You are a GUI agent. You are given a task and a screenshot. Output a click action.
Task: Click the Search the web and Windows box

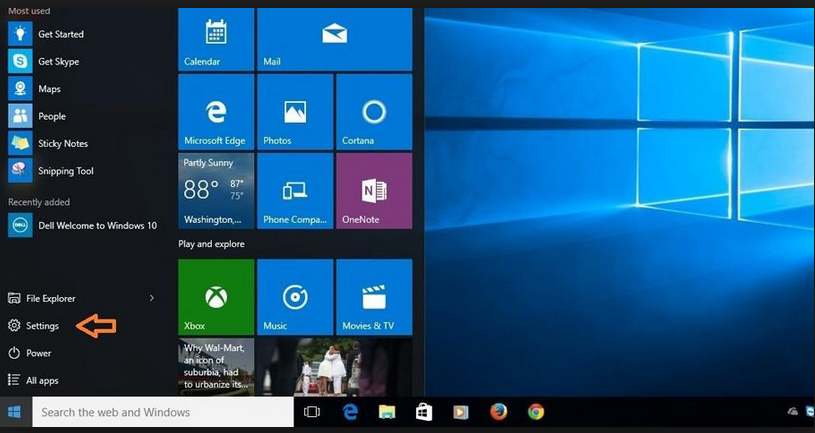(x=163, y=412)
